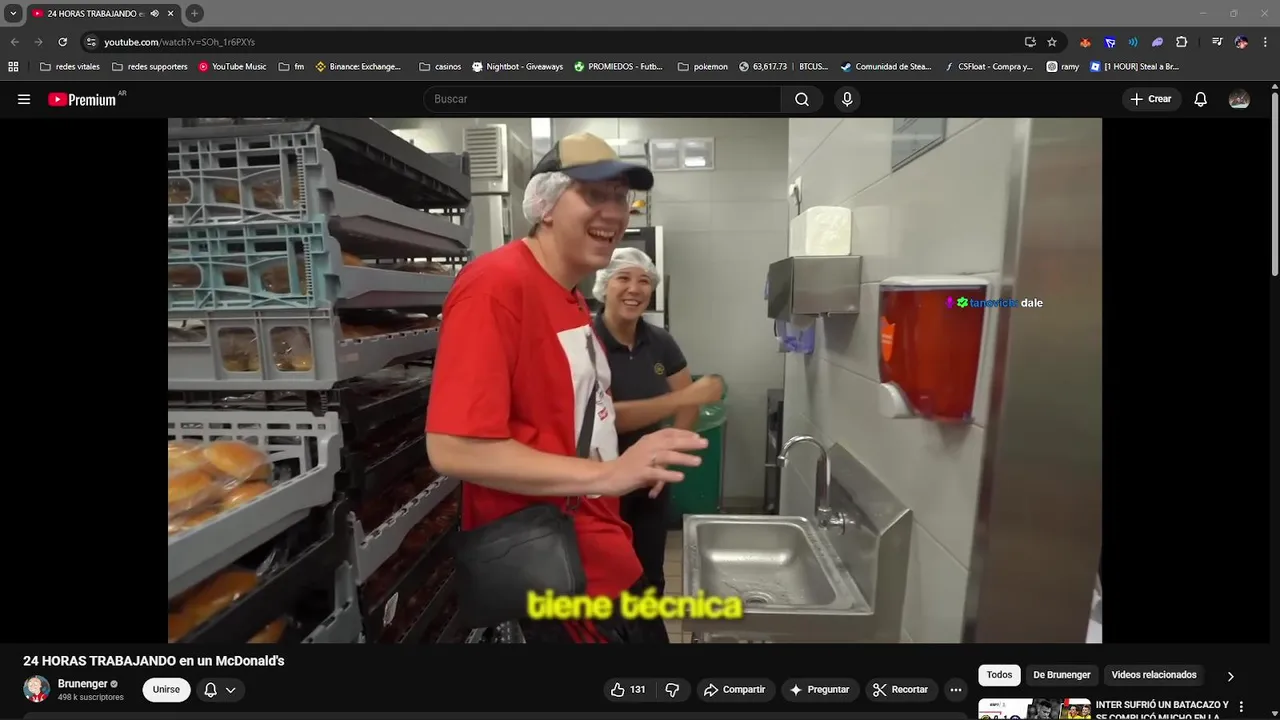Open more actions three-dot menu

click(x=956, y=690)
